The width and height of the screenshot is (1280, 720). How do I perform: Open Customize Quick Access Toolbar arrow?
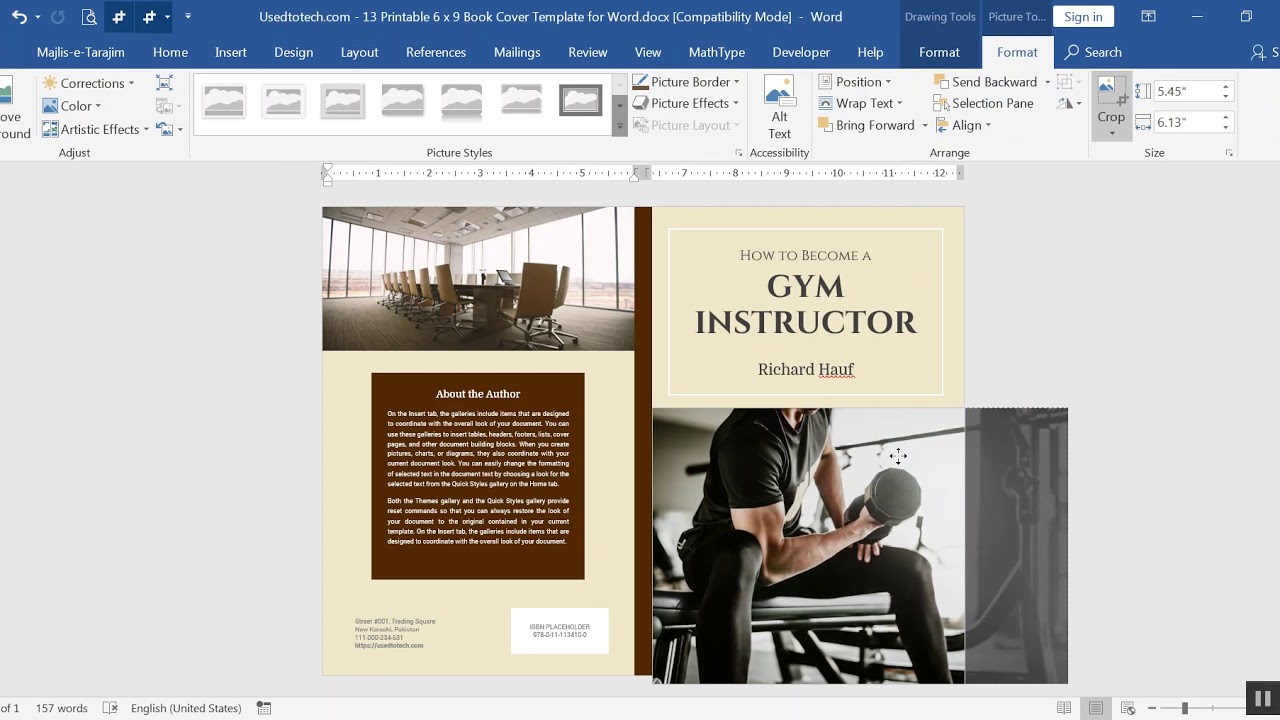click(x=188, y=17)
